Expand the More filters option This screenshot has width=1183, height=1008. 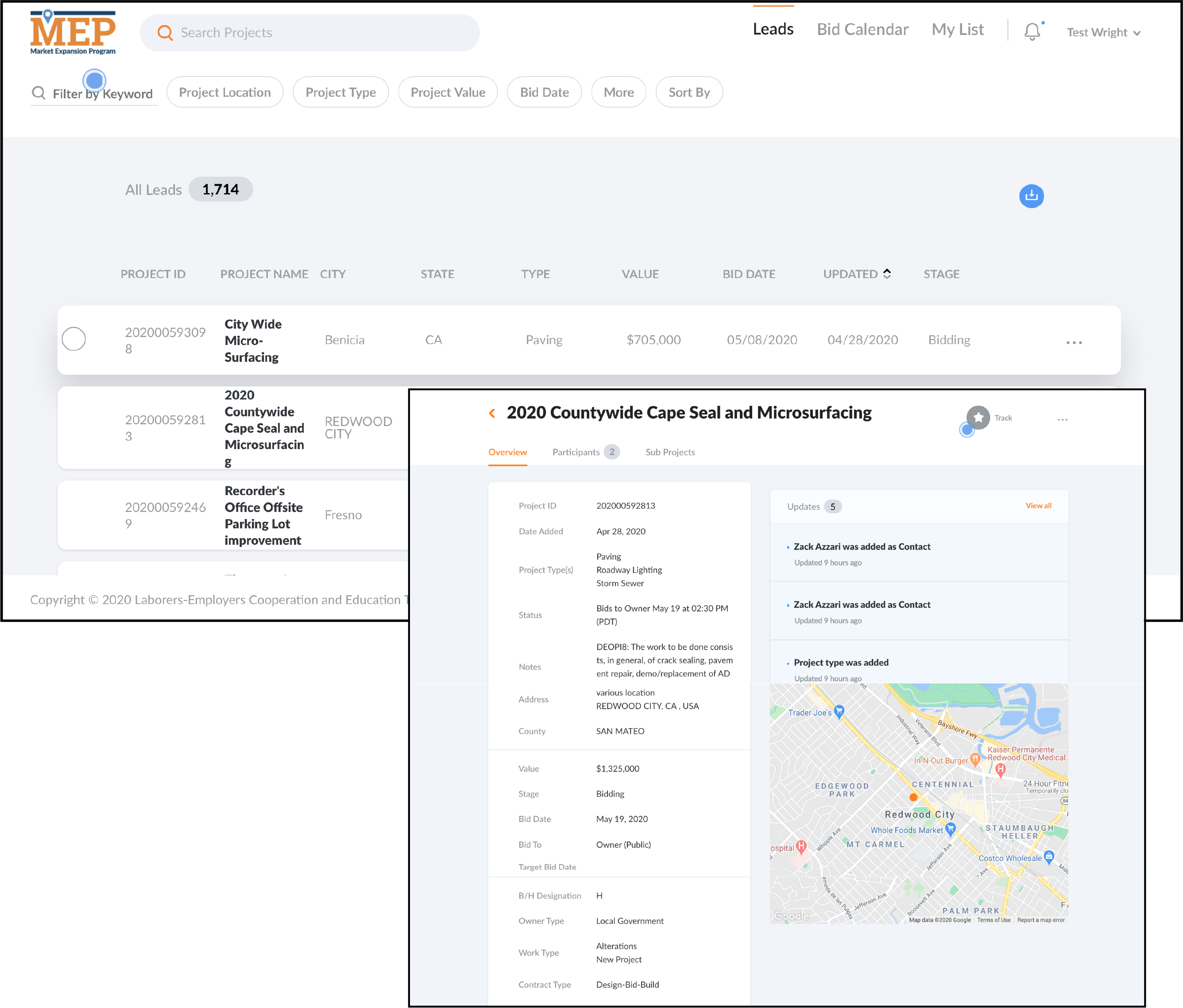pyautogui.click(x=619, y=92)
